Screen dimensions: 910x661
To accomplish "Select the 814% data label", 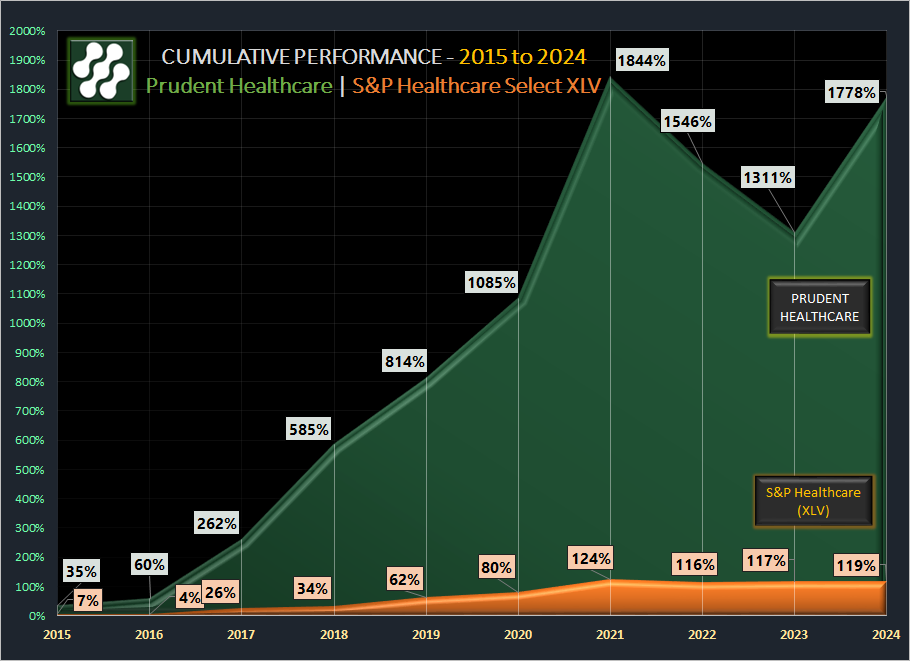I will tap(405, 362).
